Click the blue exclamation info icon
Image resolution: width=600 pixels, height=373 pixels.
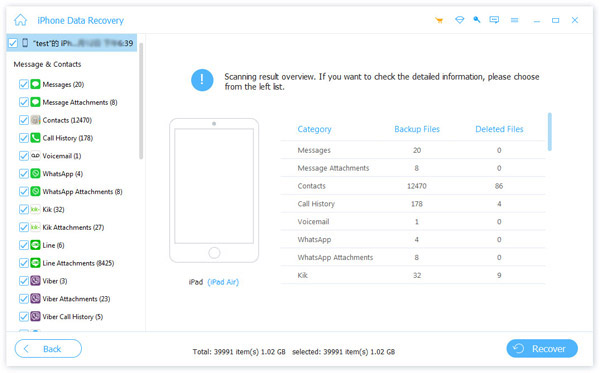(202, 80)
